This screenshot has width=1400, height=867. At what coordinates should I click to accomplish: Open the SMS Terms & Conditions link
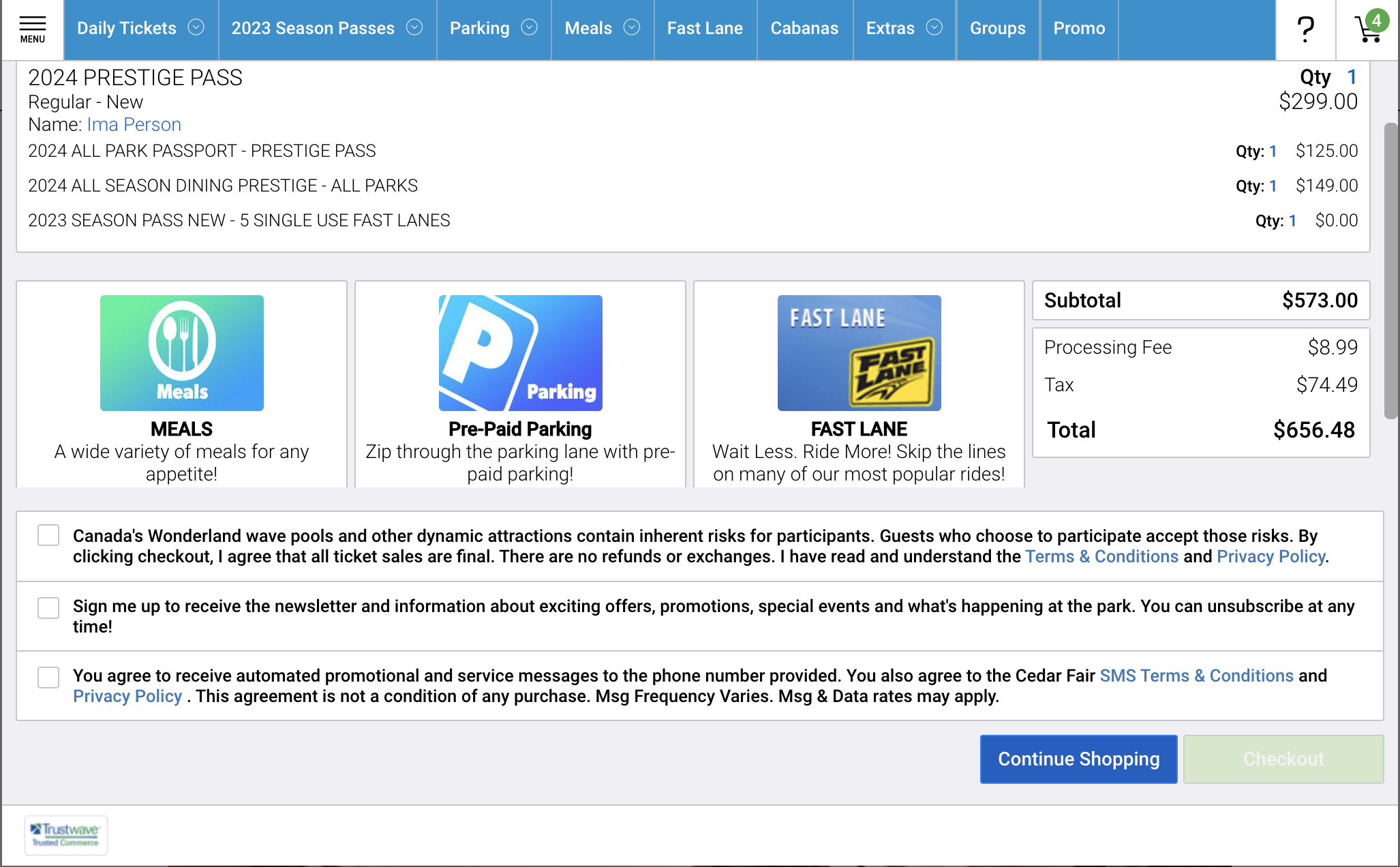point(1196,675)
